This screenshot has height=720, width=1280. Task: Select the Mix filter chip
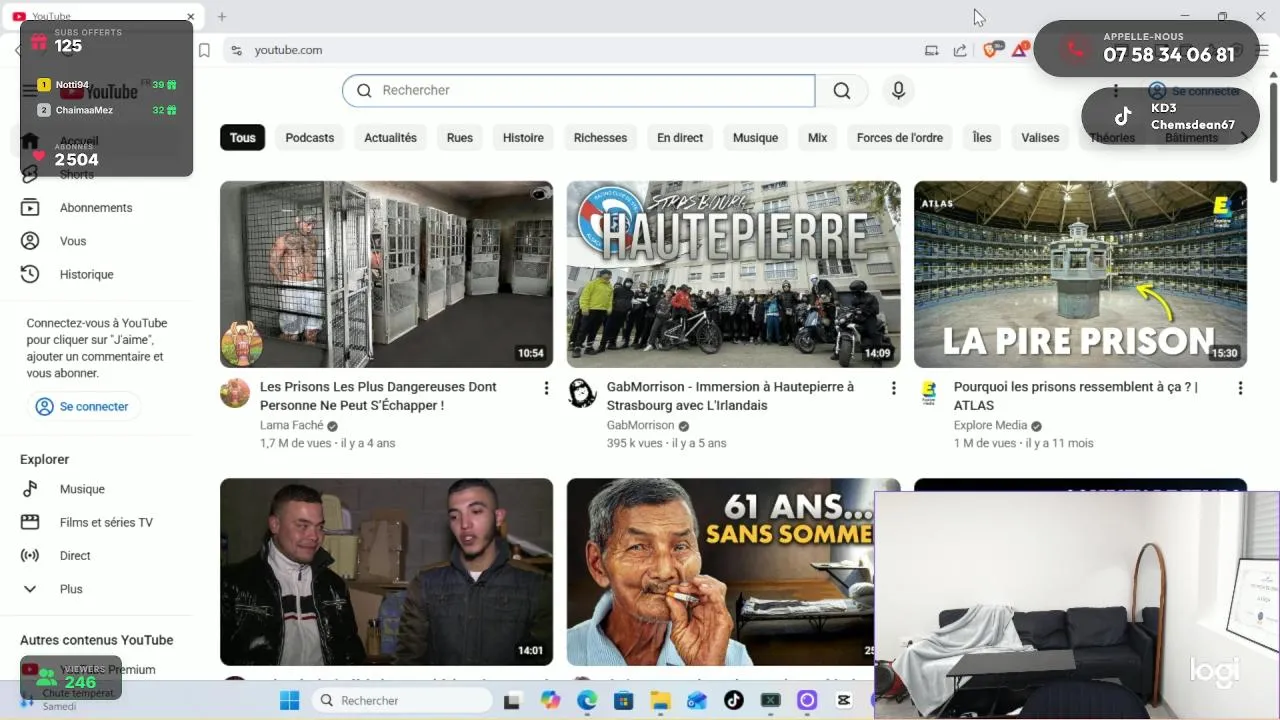pyautogui.click(x=818, y=138)
